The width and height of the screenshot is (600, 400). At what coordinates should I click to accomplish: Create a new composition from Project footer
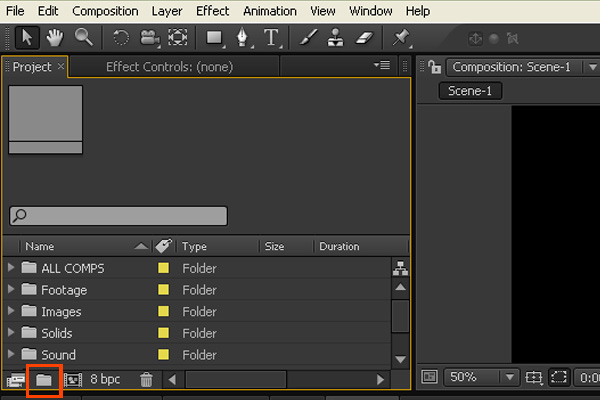(x=73, y=380)
